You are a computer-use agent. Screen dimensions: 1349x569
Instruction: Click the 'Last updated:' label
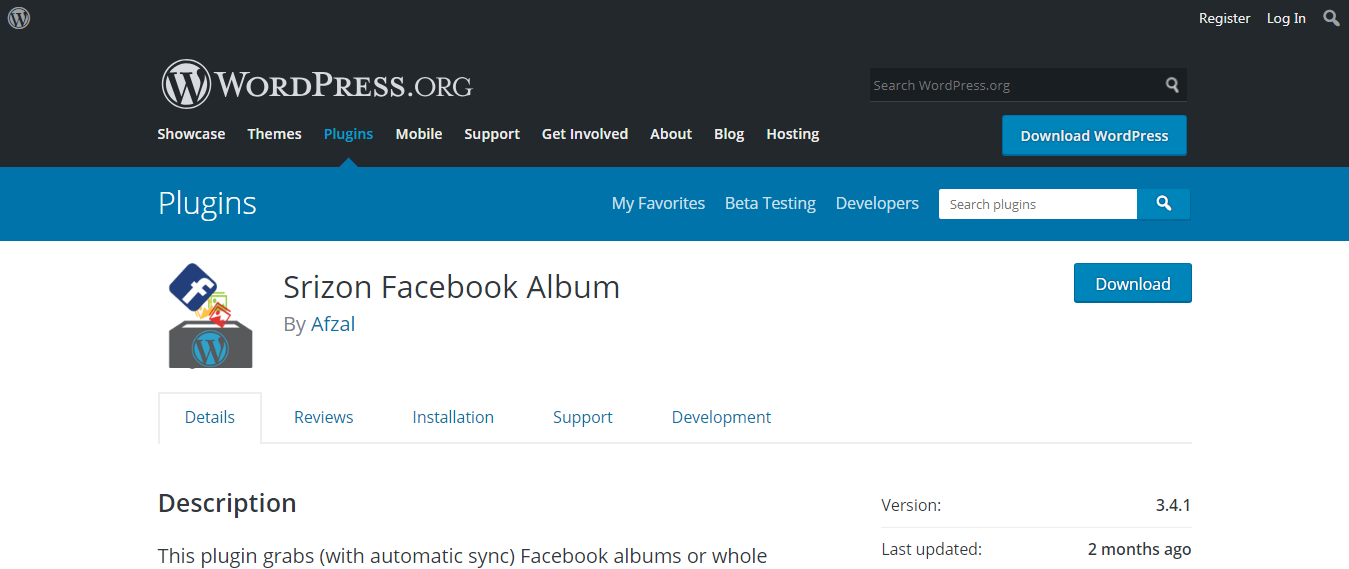(x=932, y=549)
